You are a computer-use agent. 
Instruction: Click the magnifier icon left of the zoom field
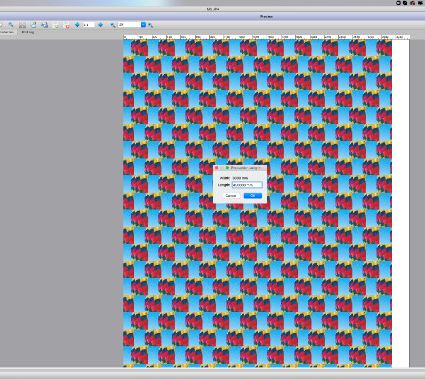(x=113, y=25)
